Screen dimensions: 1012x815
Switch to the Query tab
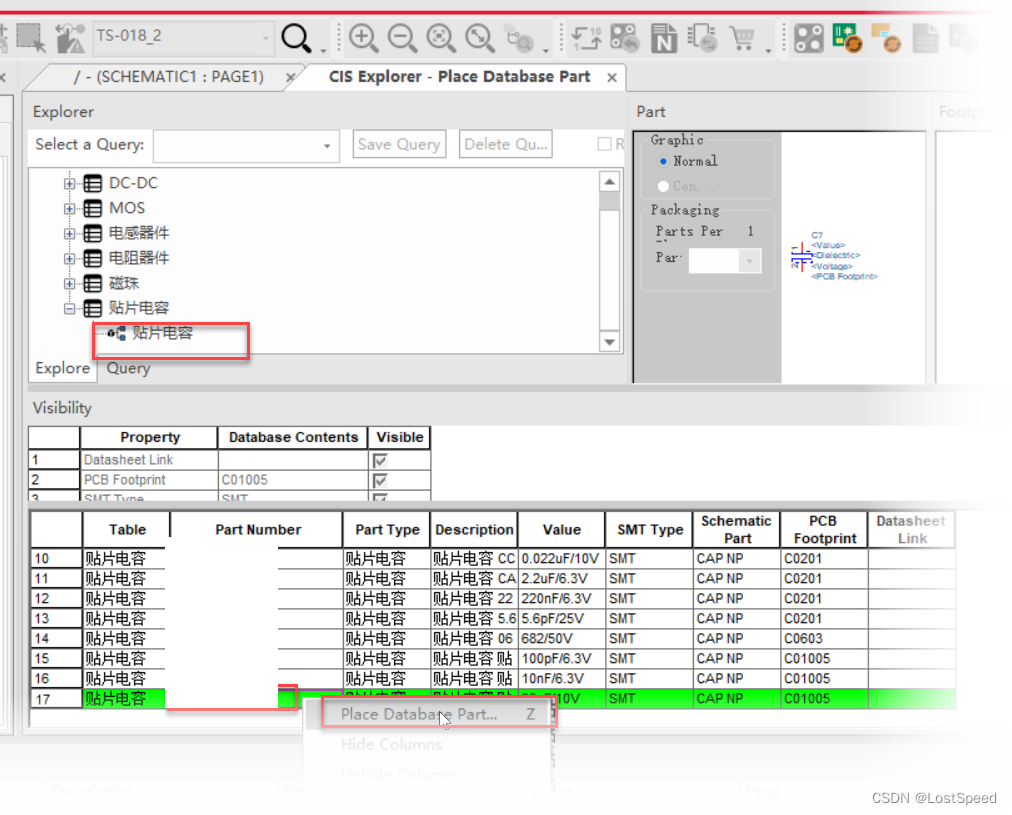pyautogui.click(x=127, y=368)
